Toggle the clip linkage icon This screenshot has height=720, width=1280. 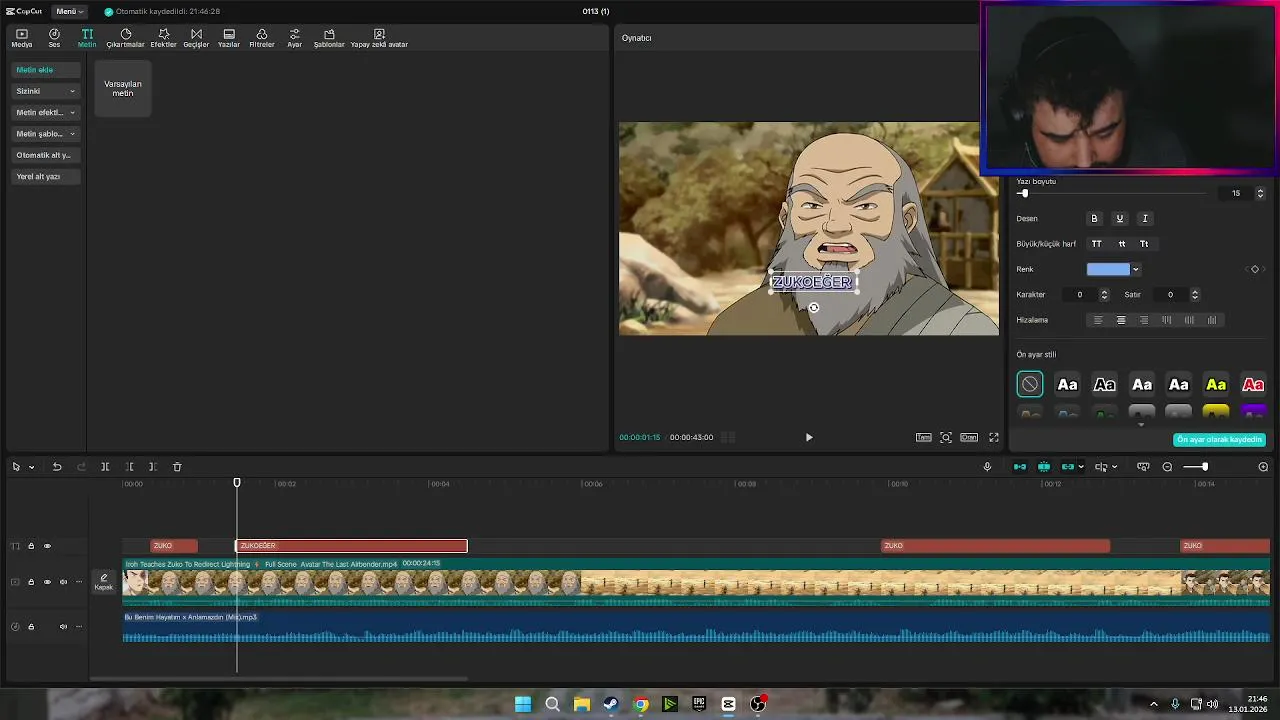[x=1068, y=467]
